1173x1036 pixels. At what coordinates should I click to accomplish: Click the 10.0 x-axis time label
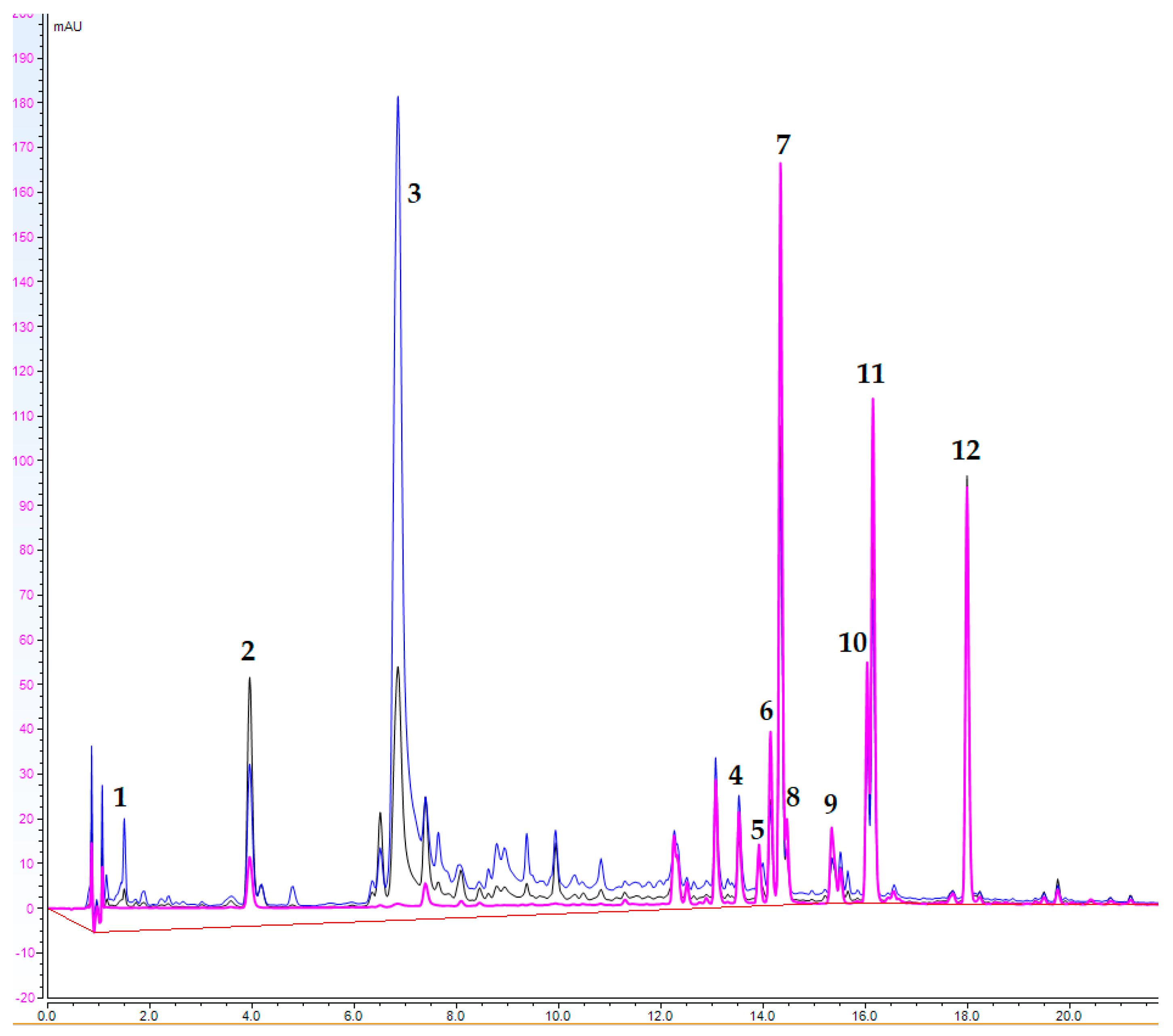[x=557, y=1016]
